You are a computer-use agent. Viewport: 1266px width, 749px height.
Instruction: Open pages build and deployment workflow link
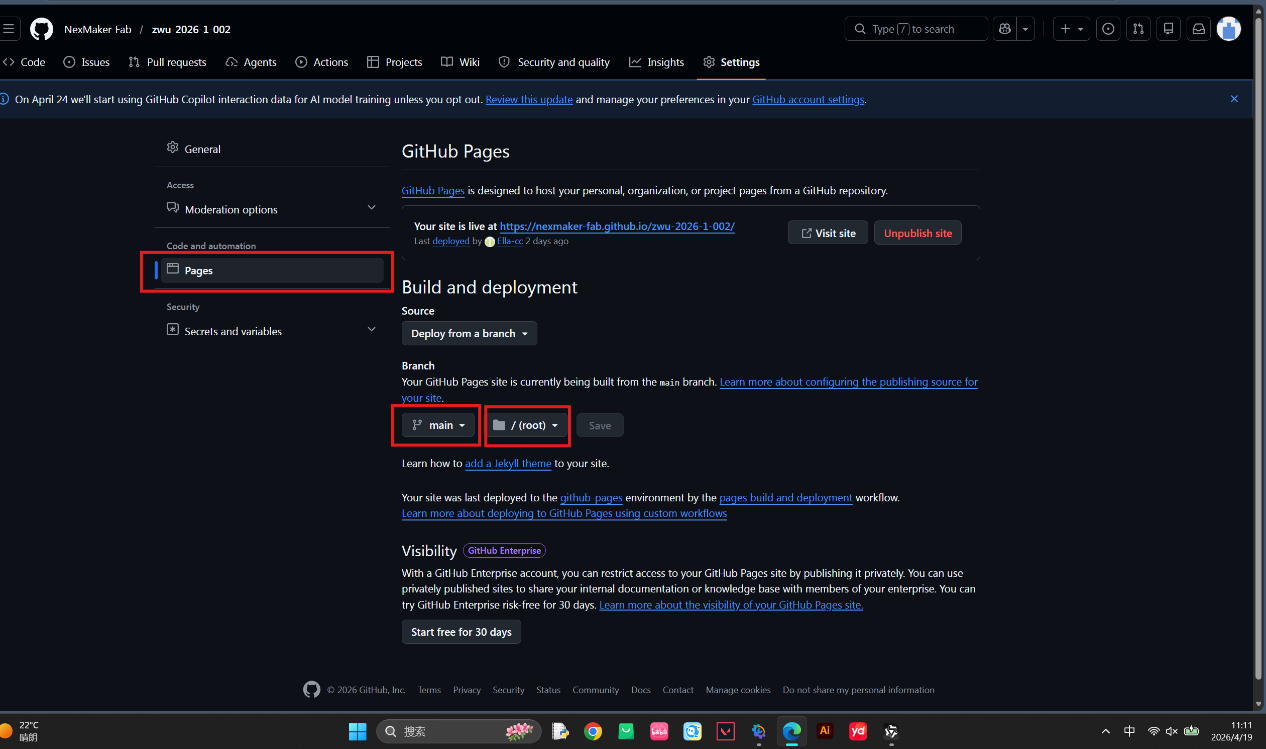[786, 497]
